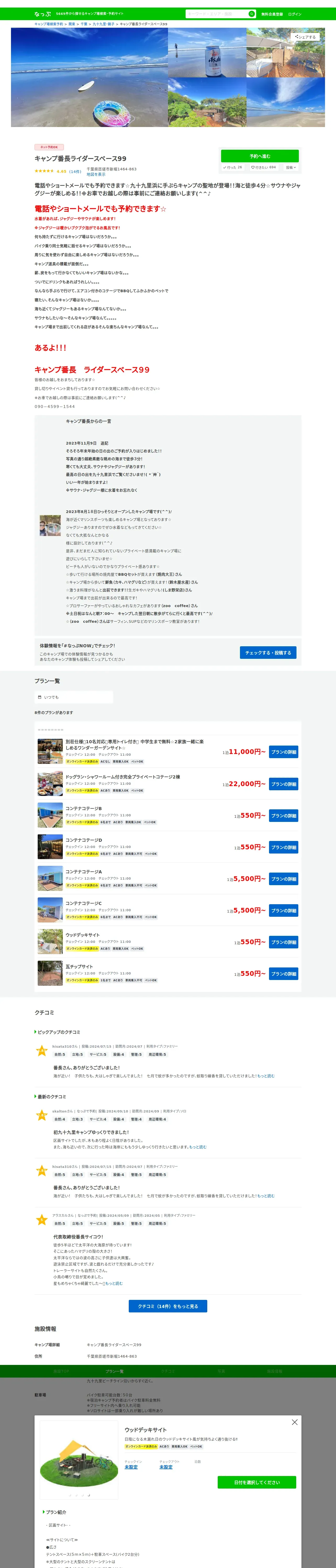Set the チェックイン date (未設定)
The width and height of the screenshot is (336, 1568).
(131, 1467)
